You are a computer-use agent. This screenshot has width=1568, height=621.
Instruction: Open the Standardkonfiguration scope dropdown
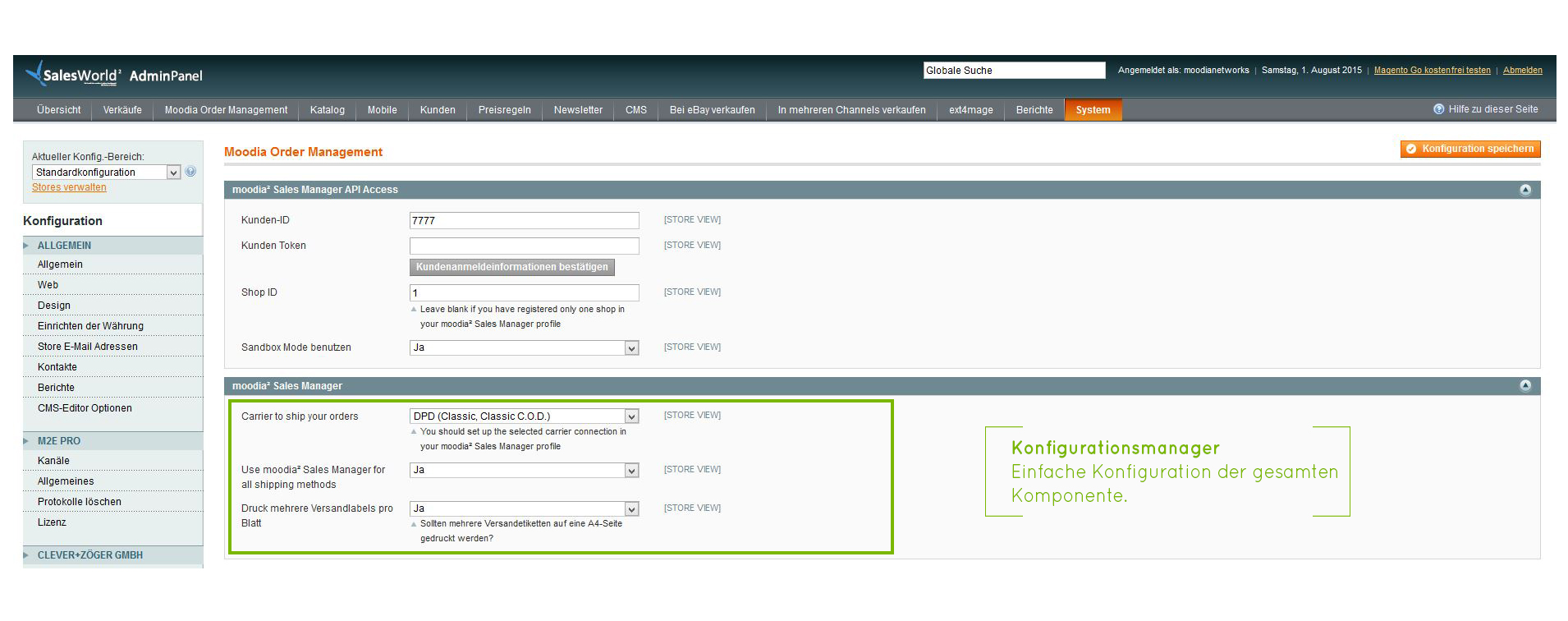[106, 172]
